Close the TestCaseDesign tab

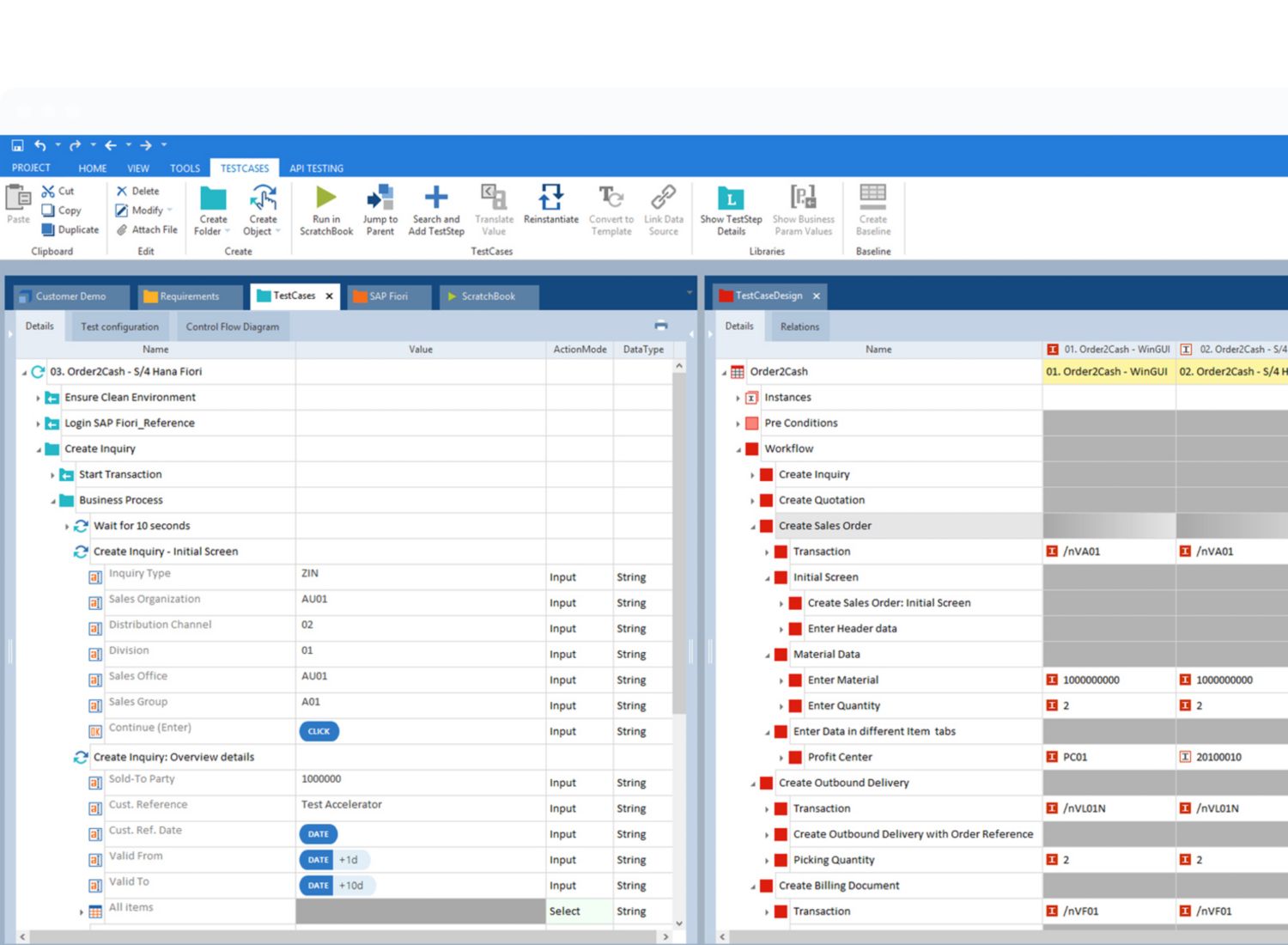pos(817,296)
